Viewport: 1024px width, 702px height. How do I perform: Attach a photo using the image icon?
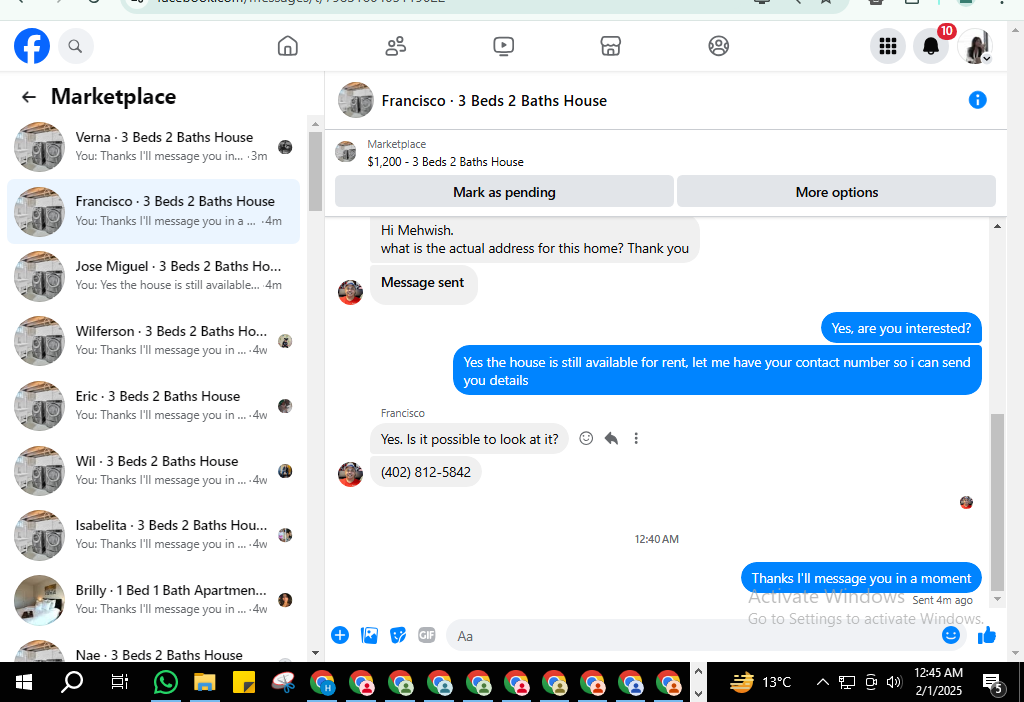(x=369, y=635)
